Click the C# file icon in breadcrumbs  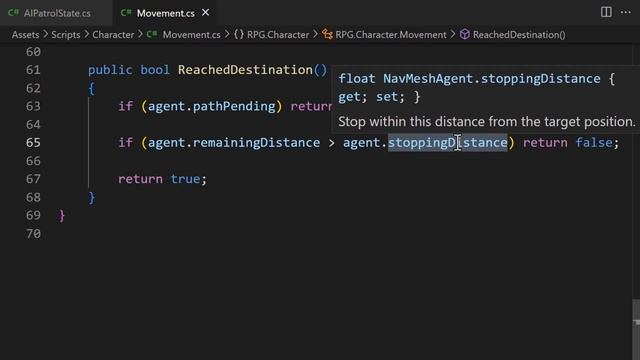(x=152, y=34)
